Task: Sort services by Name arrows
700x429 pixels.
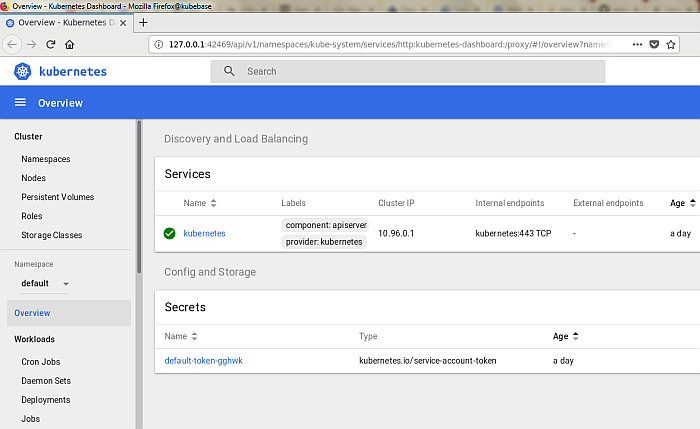Action: coord(213,203)
